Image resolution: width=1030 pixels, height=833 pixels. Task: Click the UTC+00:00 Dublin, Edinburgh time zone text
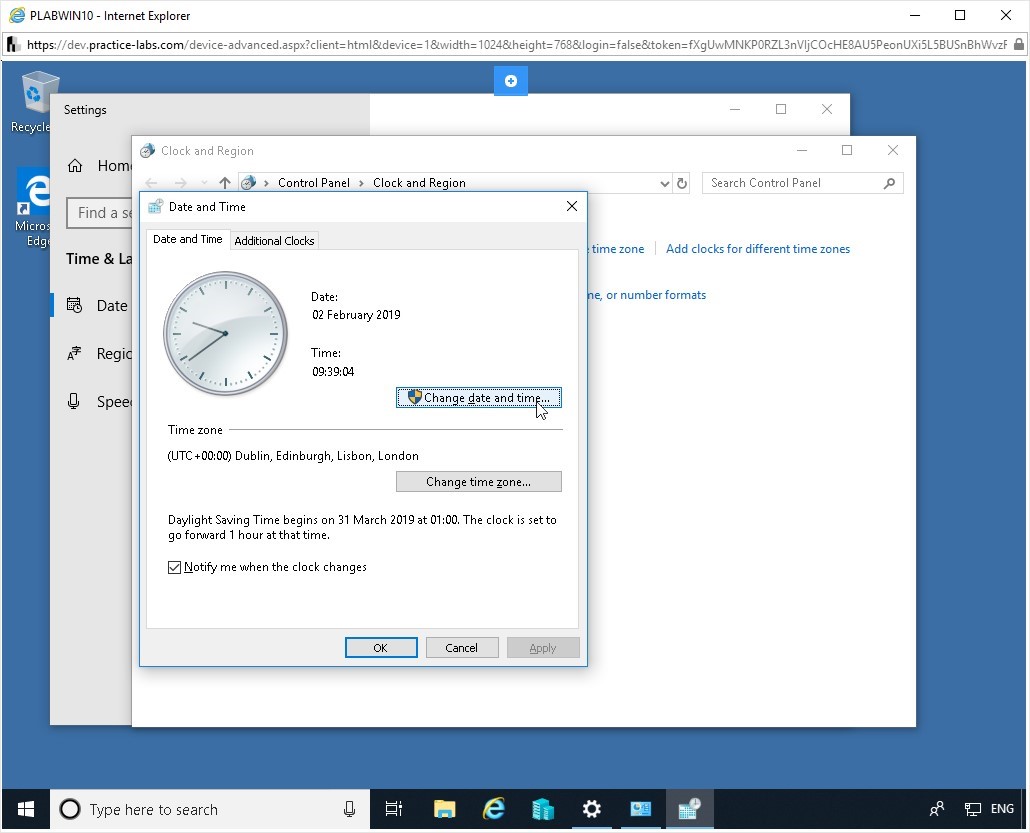[293, 456]
